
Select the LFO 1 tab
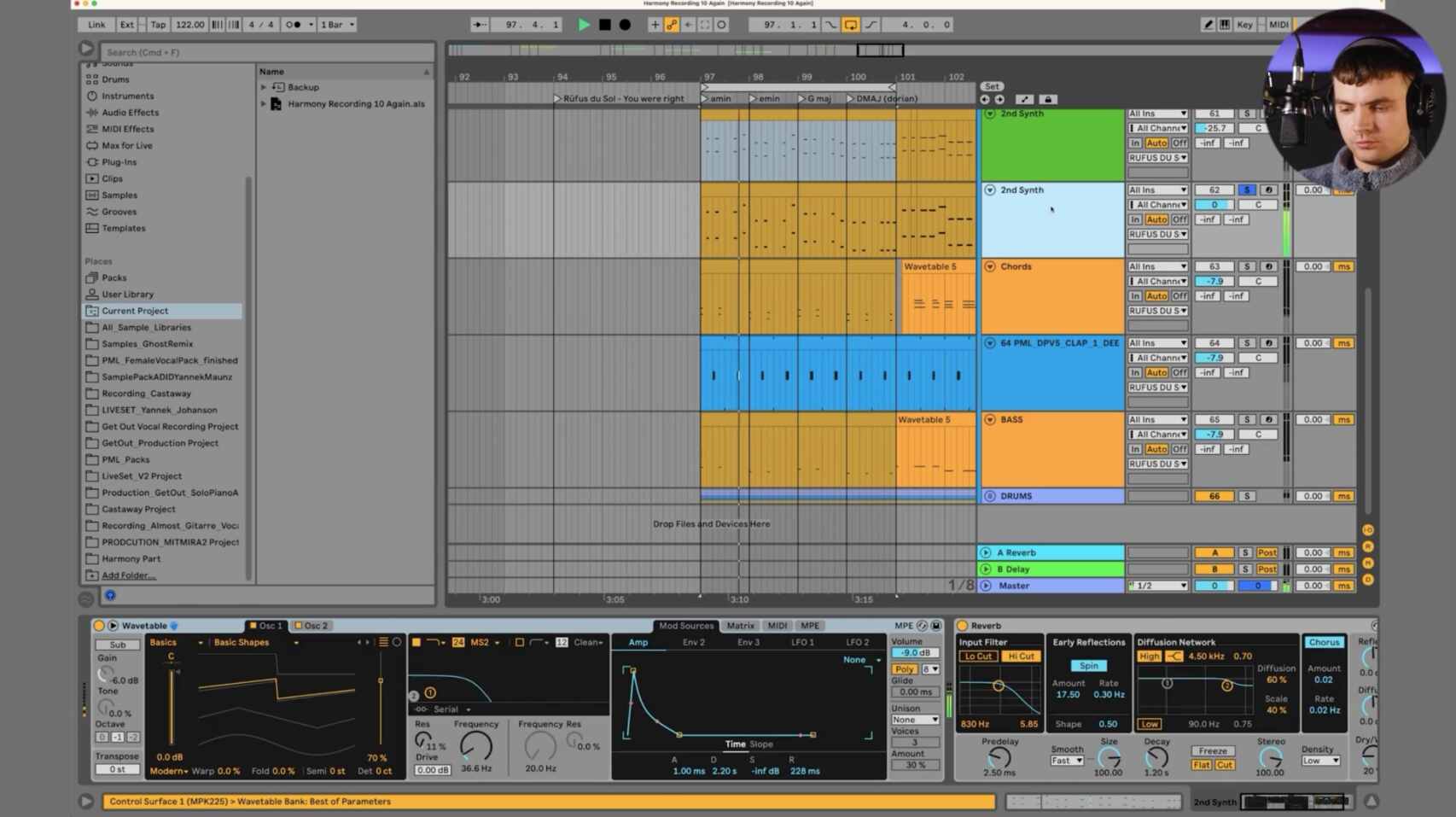click(802, 643)
